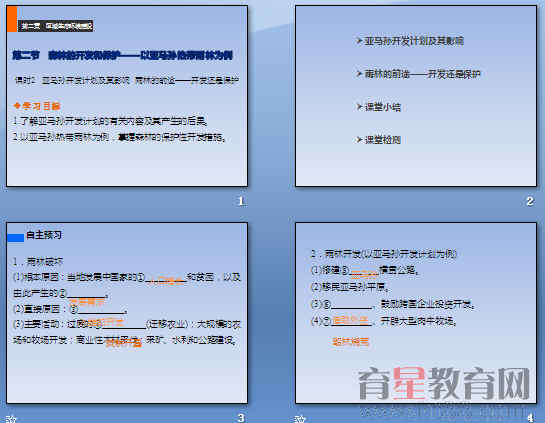
Task: Open the 雨林的前途——开发还是保护 agenda item
Action: [x=422, y=74]
